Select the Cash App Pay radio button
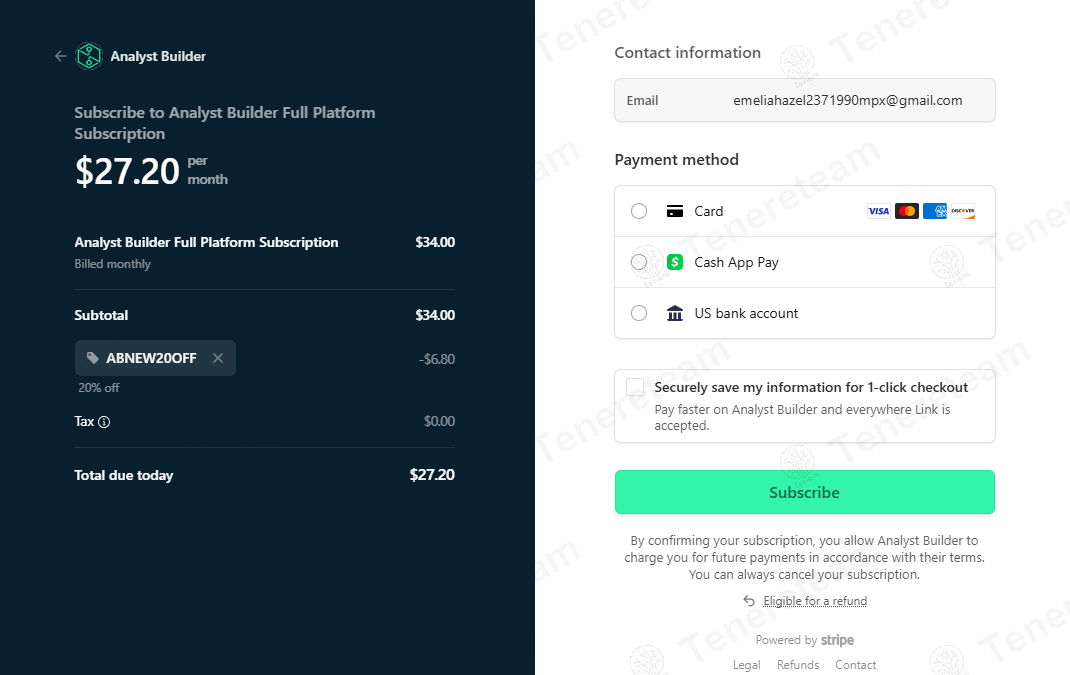Screen dimensions: 1070x675 pyautogui.click(x=639, y=262)
